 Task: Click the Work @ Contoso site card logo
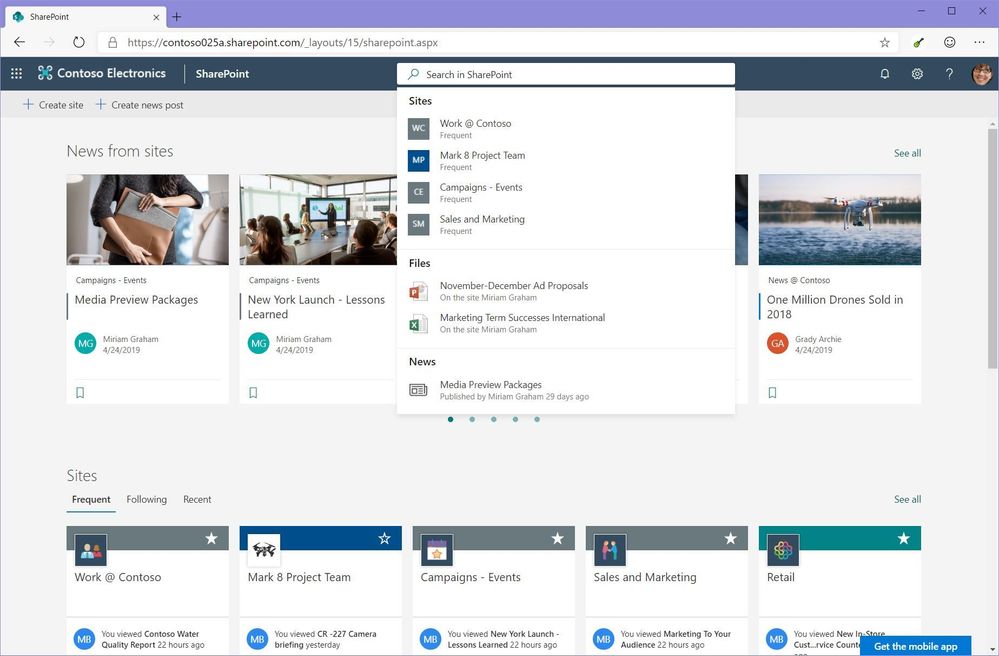pos(91,550)
